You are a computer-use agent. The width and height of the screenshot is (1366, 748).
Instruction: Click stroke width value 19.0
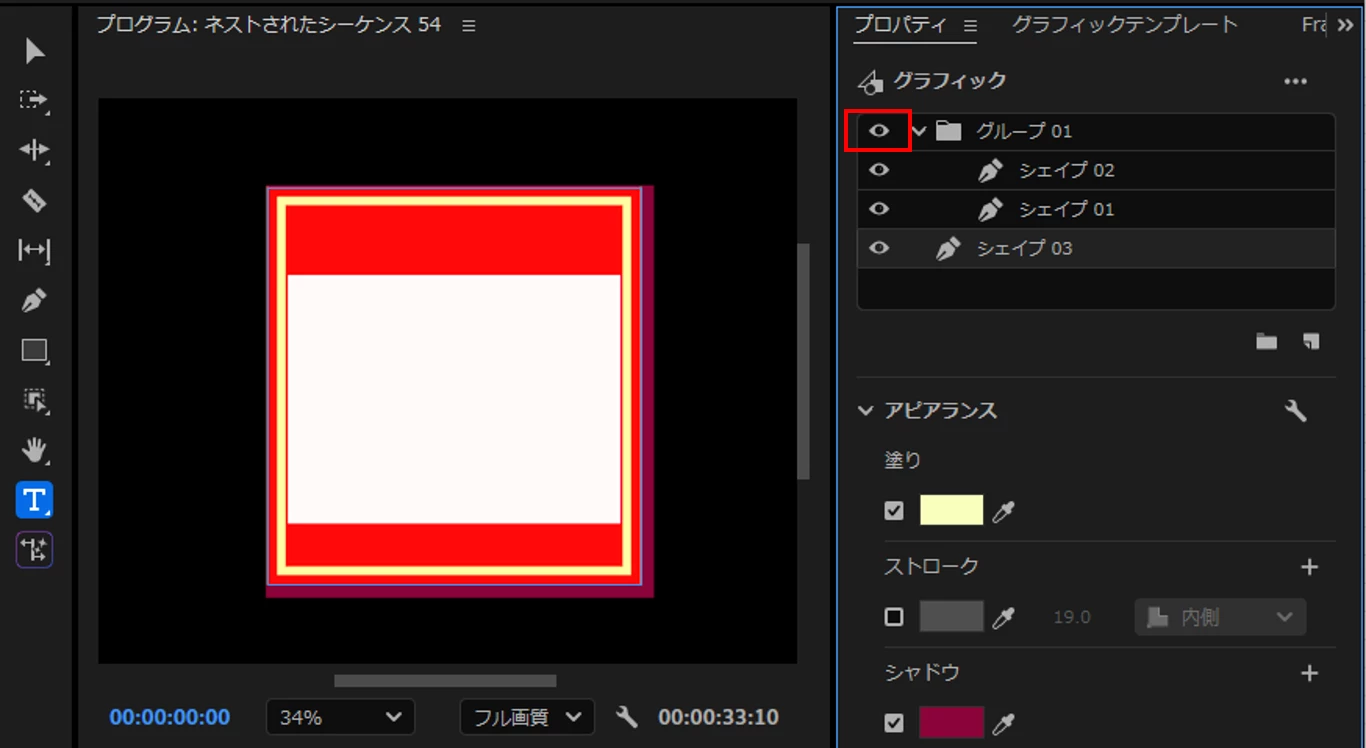(1071, 617)
